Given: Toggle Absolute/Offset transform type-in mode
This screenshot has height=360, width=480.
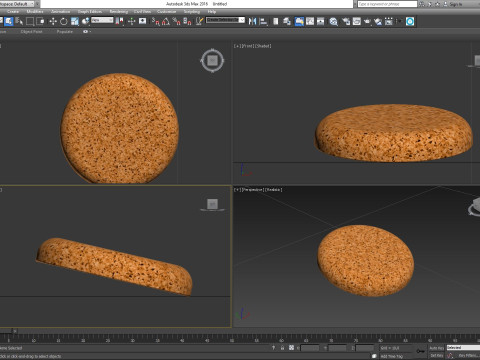Looking at the screenshot, I should click(x=291, y=348).
